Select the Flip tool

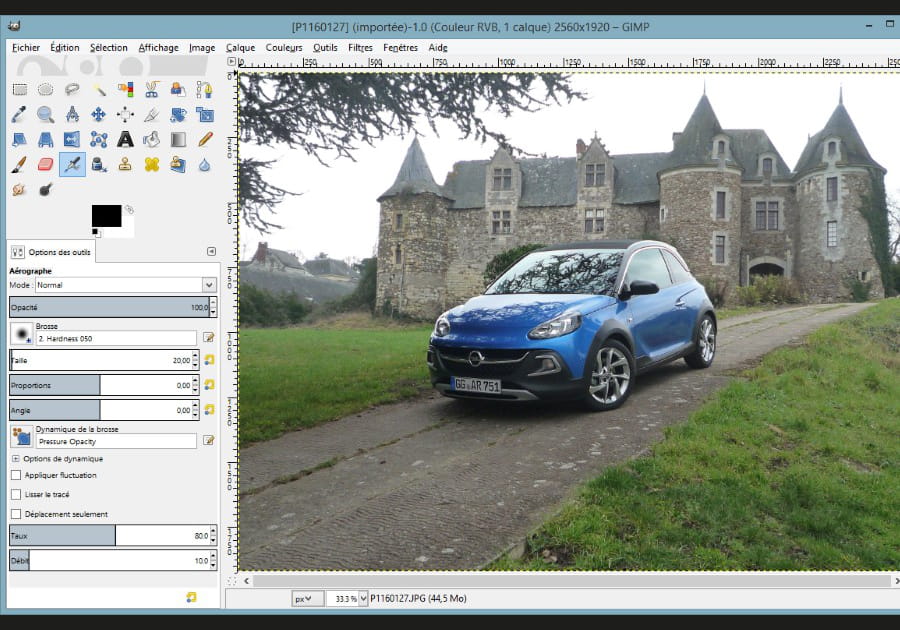click(72, 139)
